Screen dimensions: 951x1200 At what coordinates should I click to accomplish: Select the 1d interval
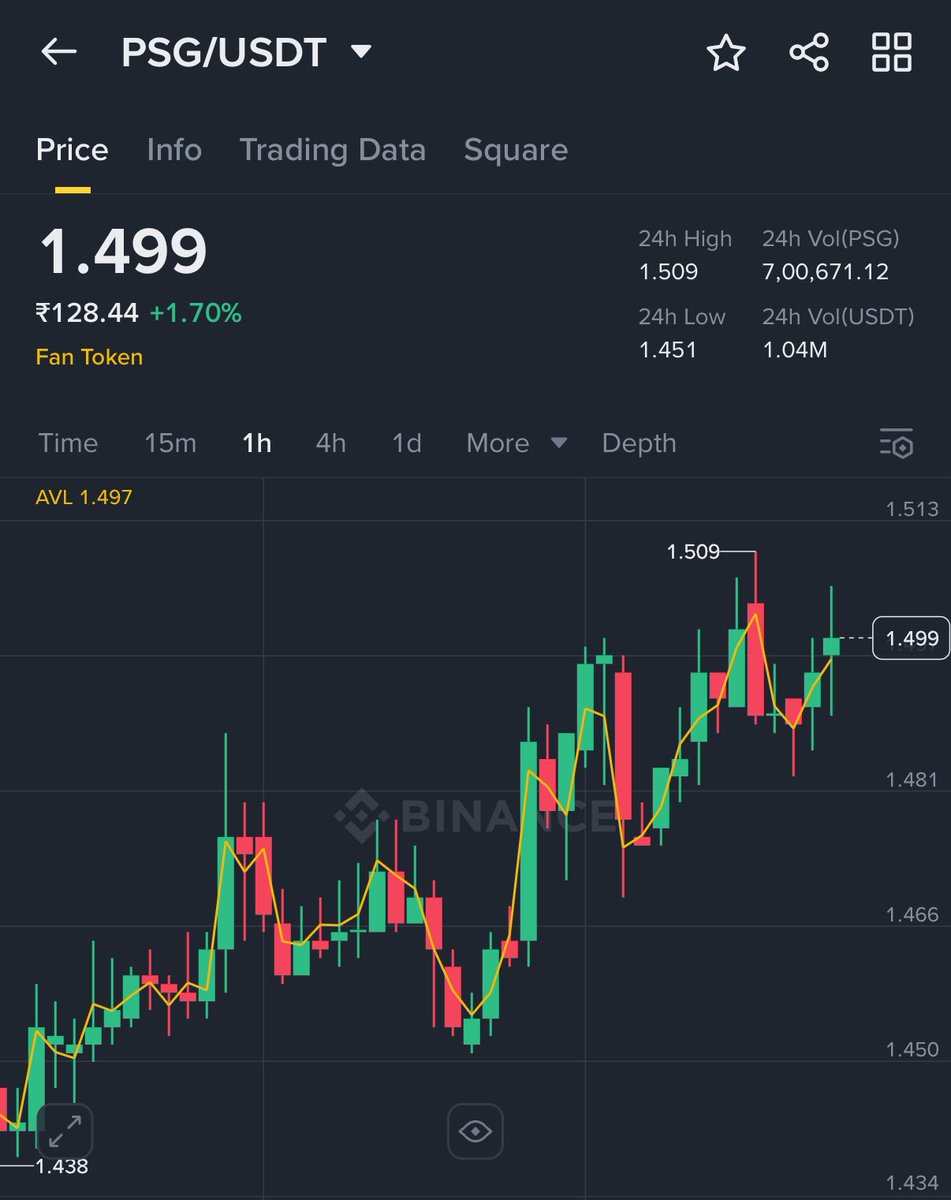(406, 443)
